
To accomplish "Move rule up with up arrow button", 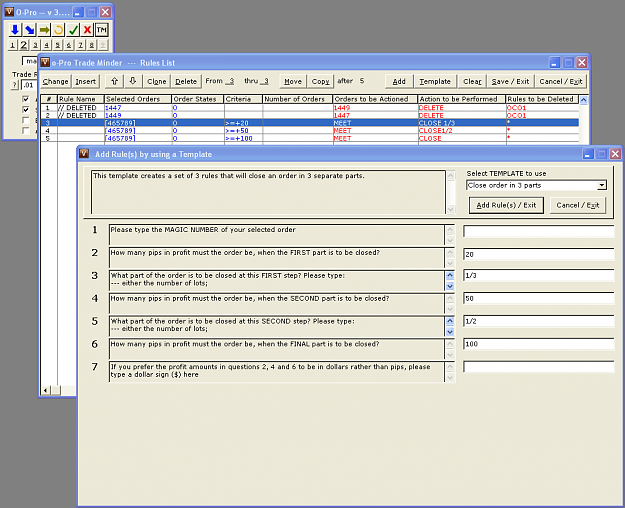I will coord(114,81).
